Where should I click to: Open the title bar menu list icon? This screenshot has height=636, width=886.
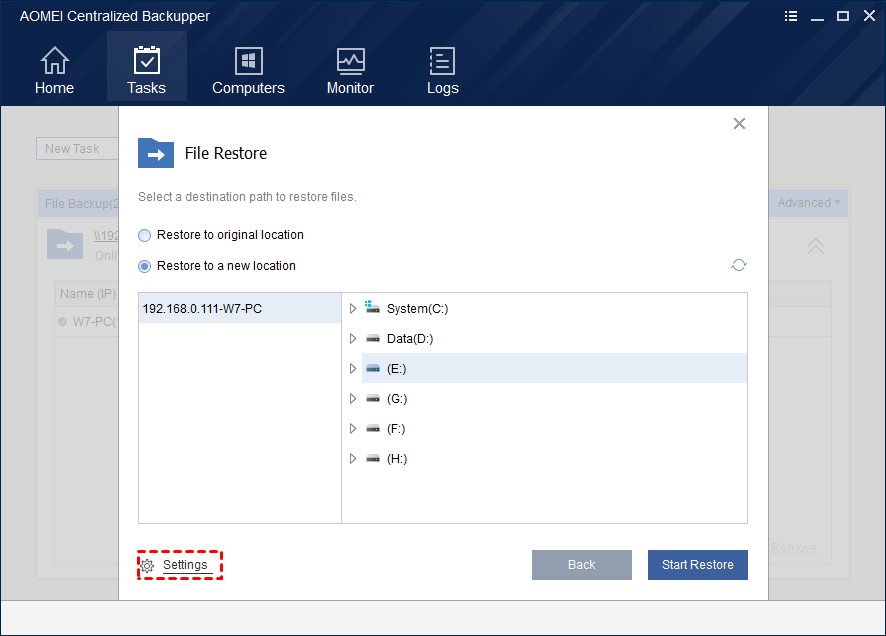pyautogui.click(x=791, y=16)
